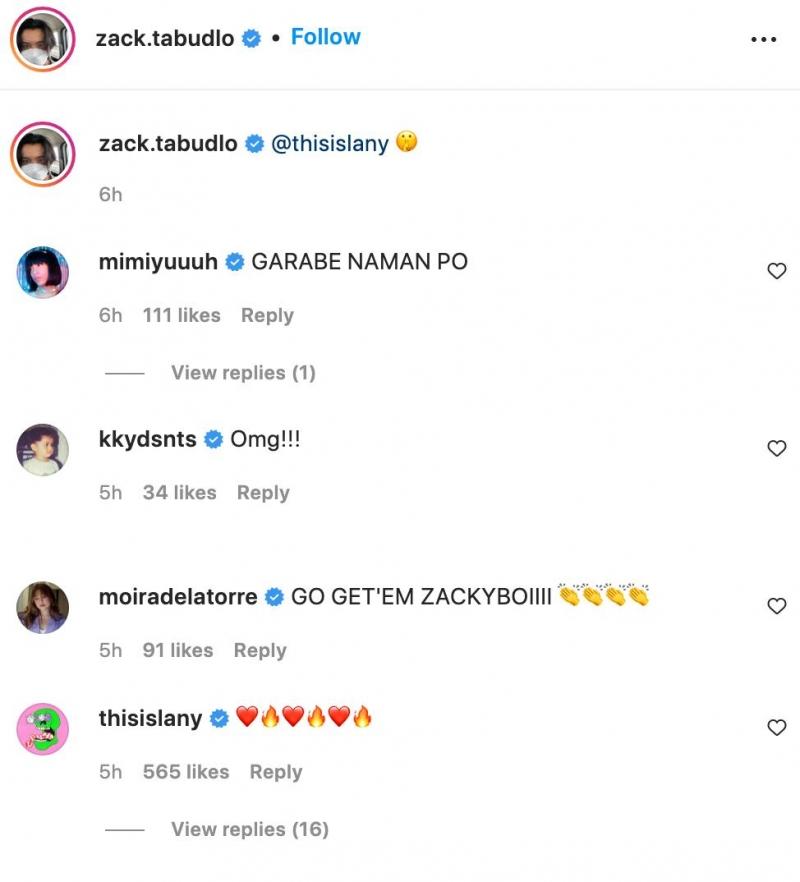Open zack.tabudlo header profile picture
The image size is (800, 882).
pos(43,40)
